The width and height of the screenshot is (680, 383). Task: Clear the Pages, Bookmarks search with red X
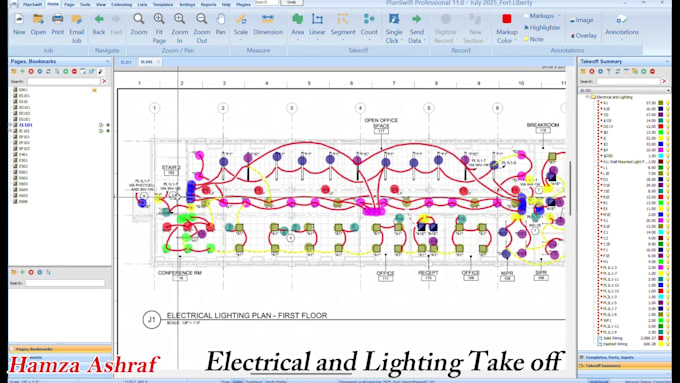[x=104, y=82]
